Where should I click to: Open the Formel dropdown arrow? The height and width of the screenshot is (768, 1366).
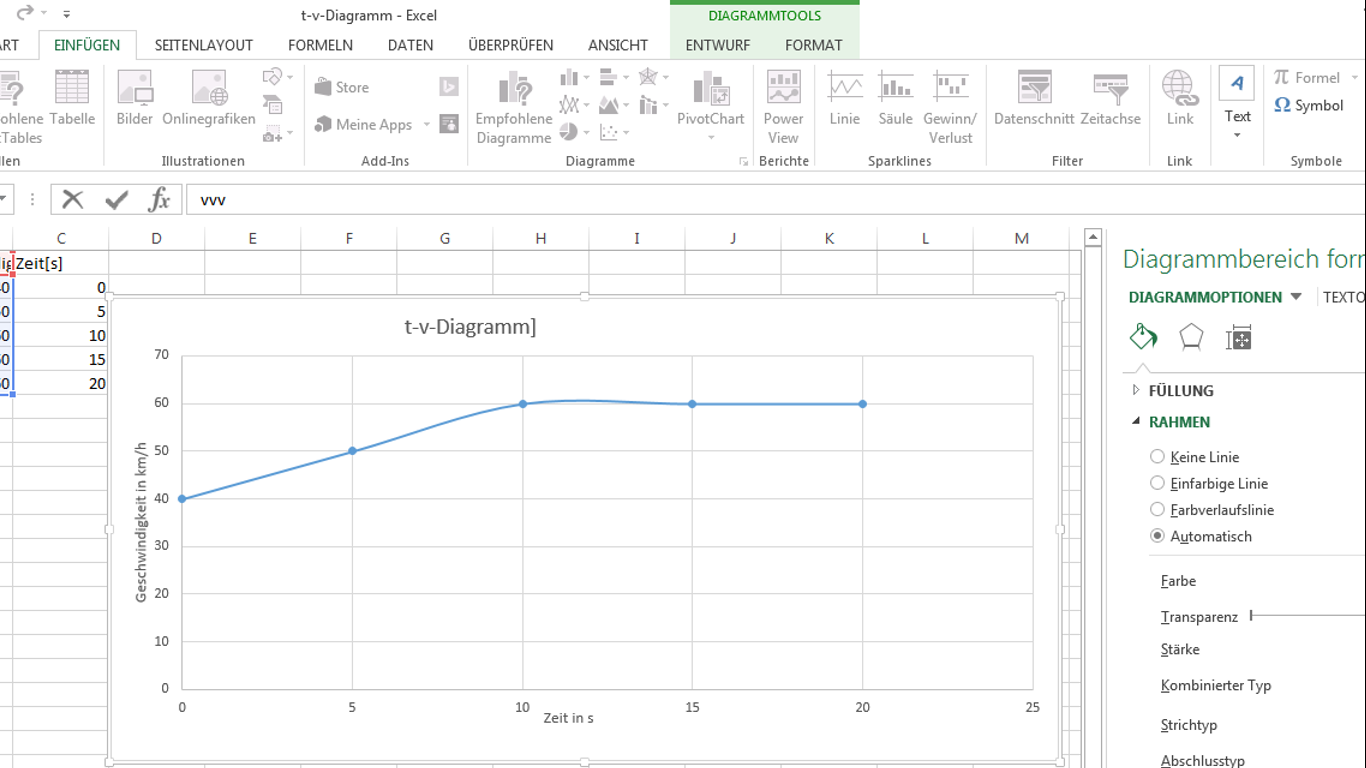click(x=1356, y=78)
